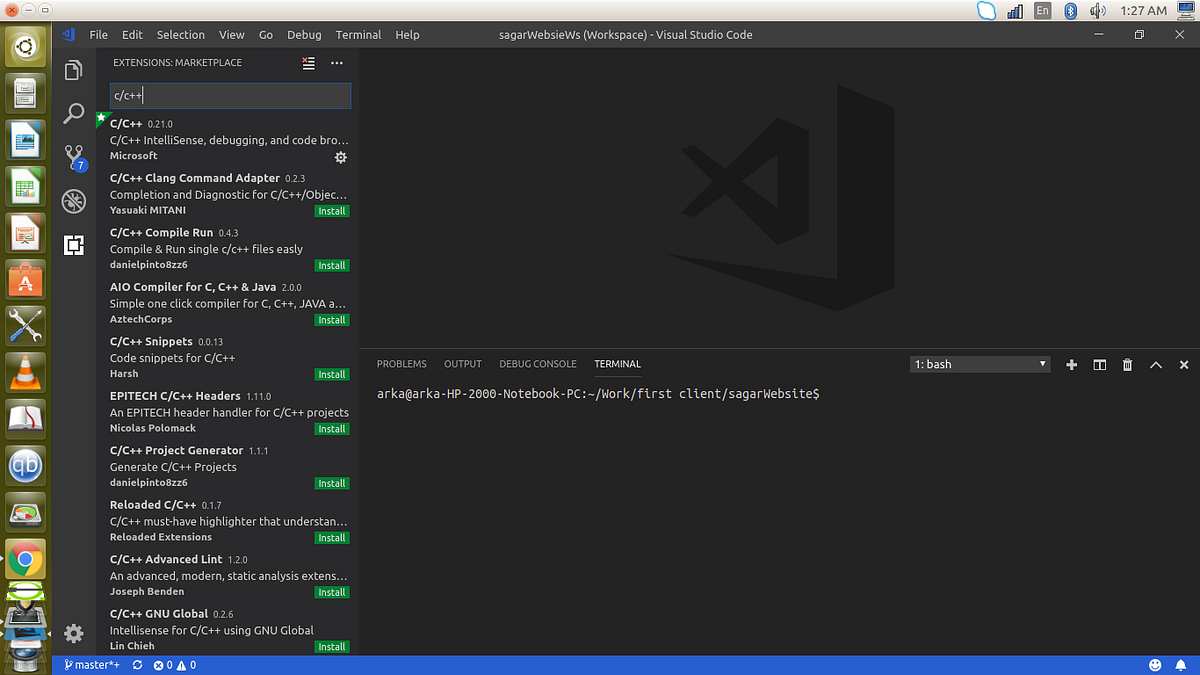Split the terminal using the split icon
The width and height of the screenshot is (1200, 675).
tap(1099, 364)
